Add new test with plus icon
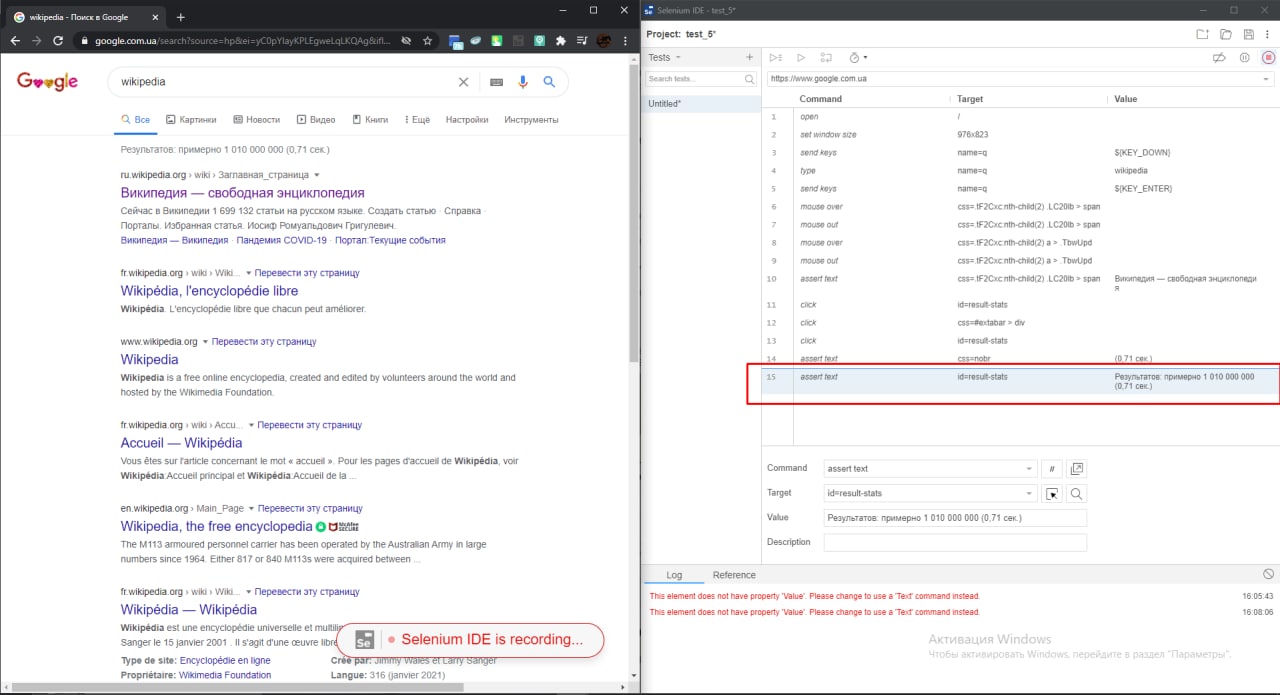This screenshot has width=1280, height=695. point(750,57)
